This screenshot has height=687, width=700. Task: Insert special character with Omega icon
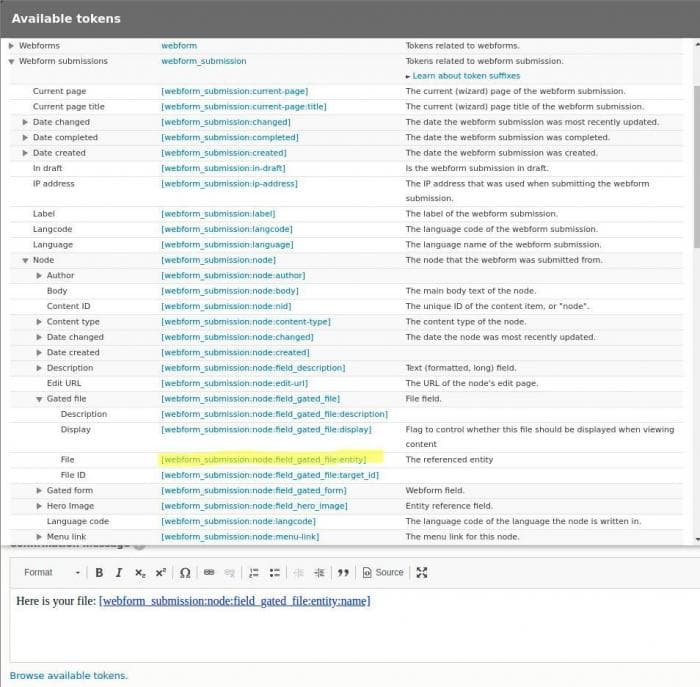[x=185, y=572]
